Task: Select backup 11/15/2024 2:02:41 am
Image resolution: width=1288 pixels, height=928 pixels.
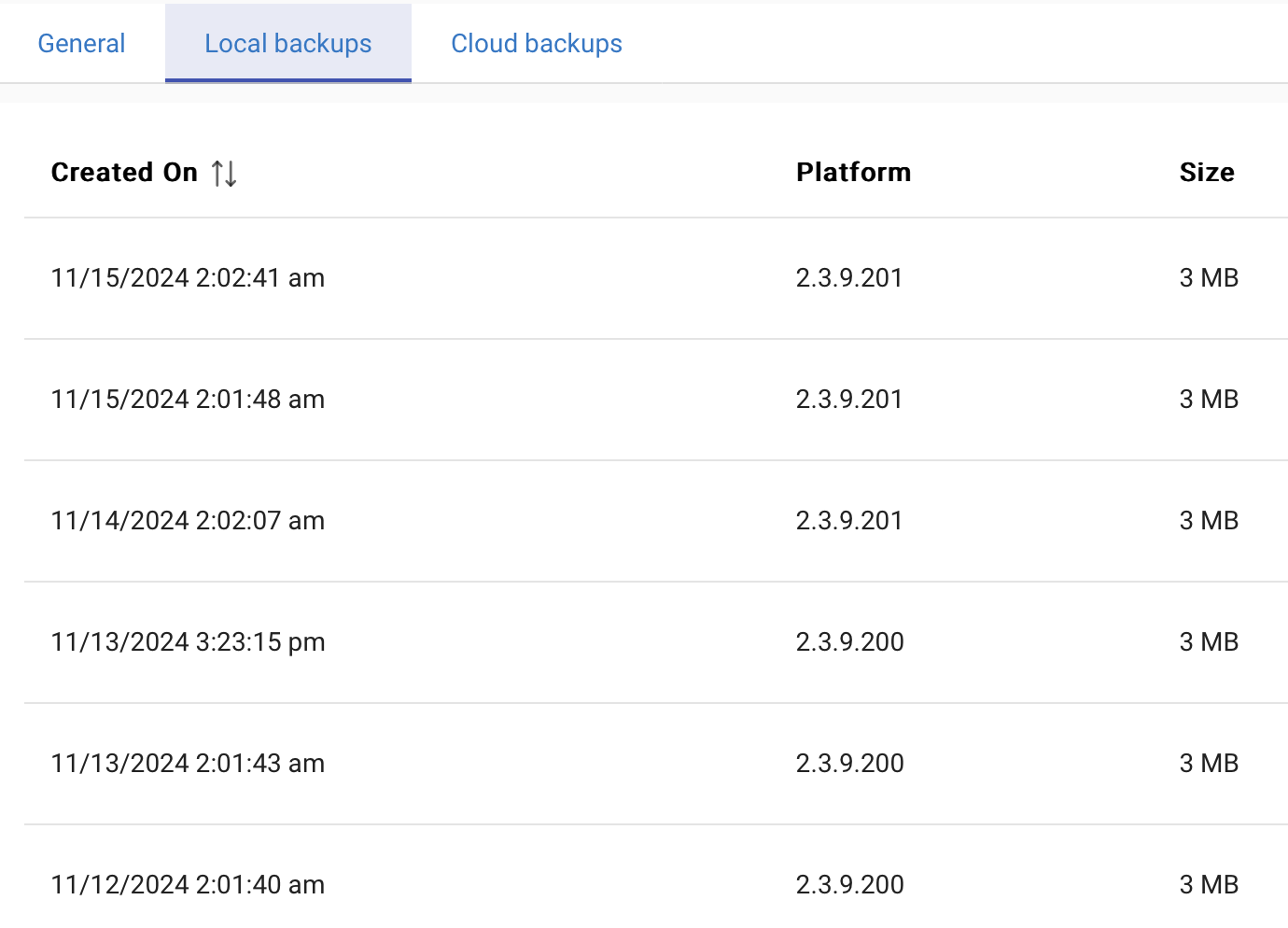Action: click(x=188, y=278)
